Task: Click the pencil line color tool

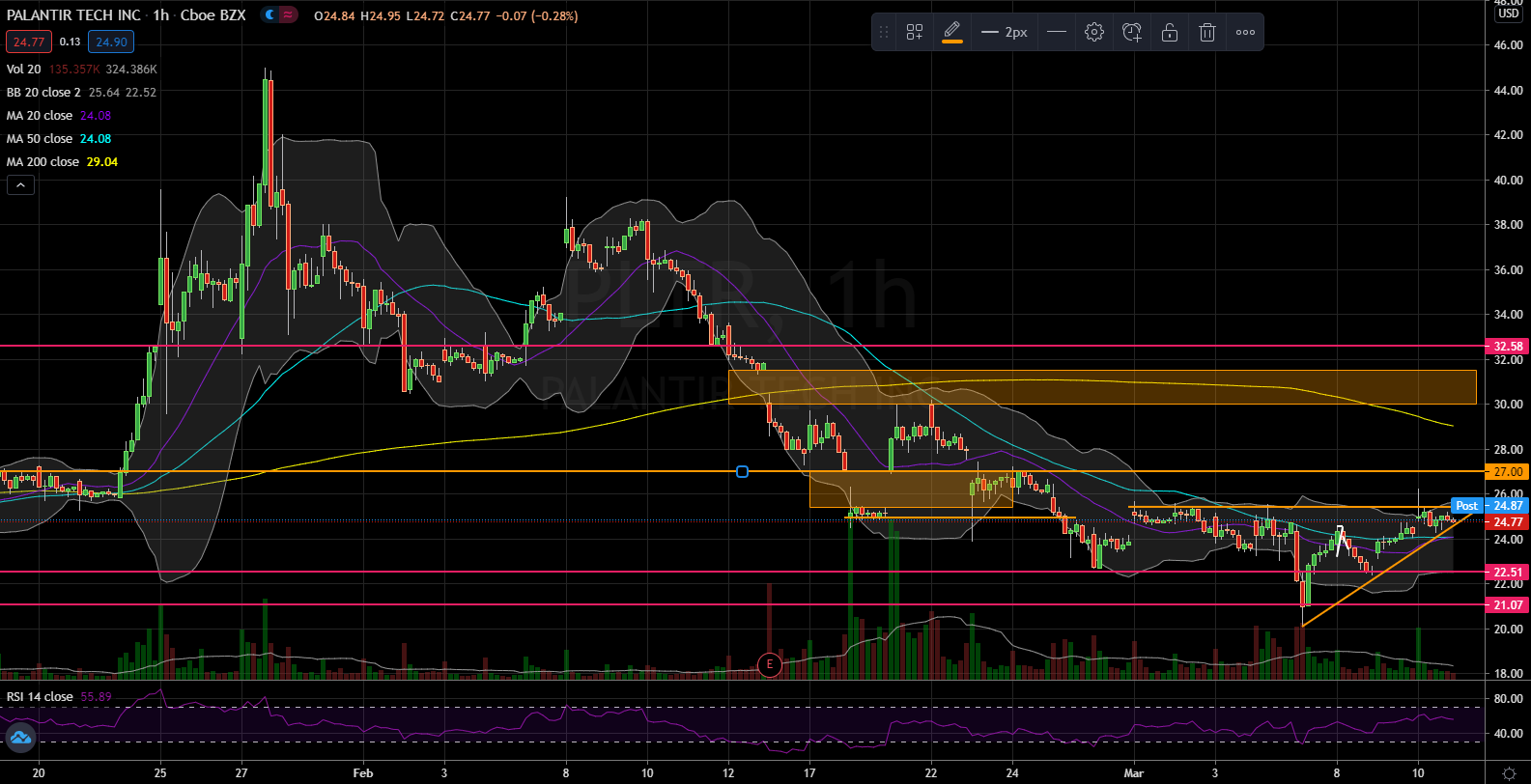Action: click(951, 32)
